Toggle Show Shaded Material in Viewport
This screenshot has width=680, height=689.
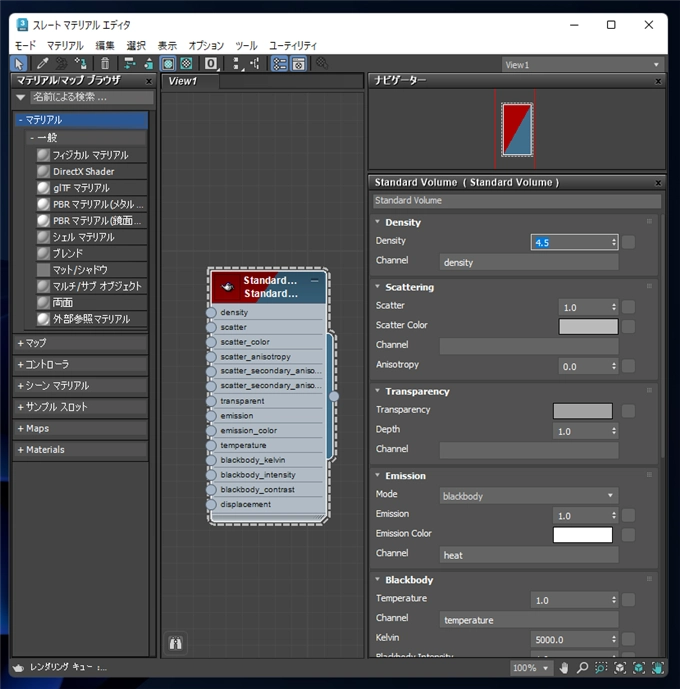click(168, 64)
